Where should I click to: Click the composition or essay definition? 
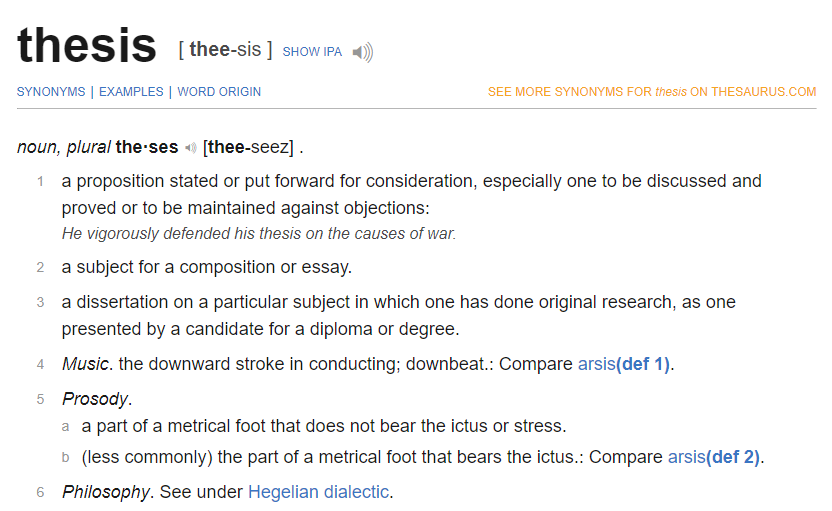(206, 267)
